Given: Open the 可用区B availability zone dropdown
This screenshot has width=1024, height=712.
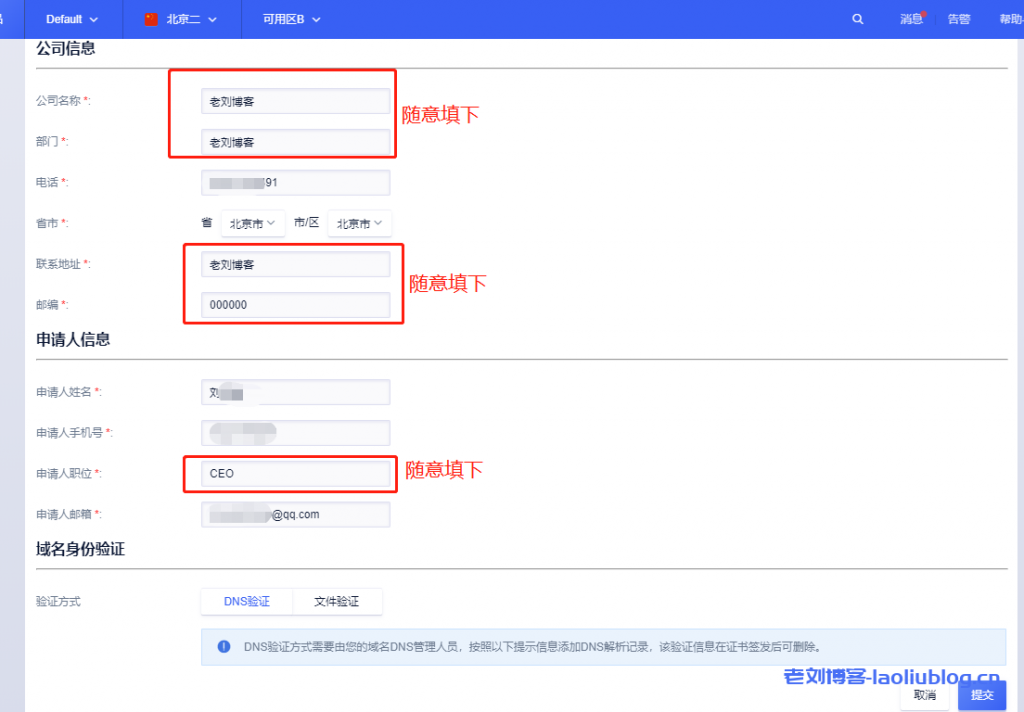Looking at the screenshot, I should pyautogui.click(x=290, y=19).
